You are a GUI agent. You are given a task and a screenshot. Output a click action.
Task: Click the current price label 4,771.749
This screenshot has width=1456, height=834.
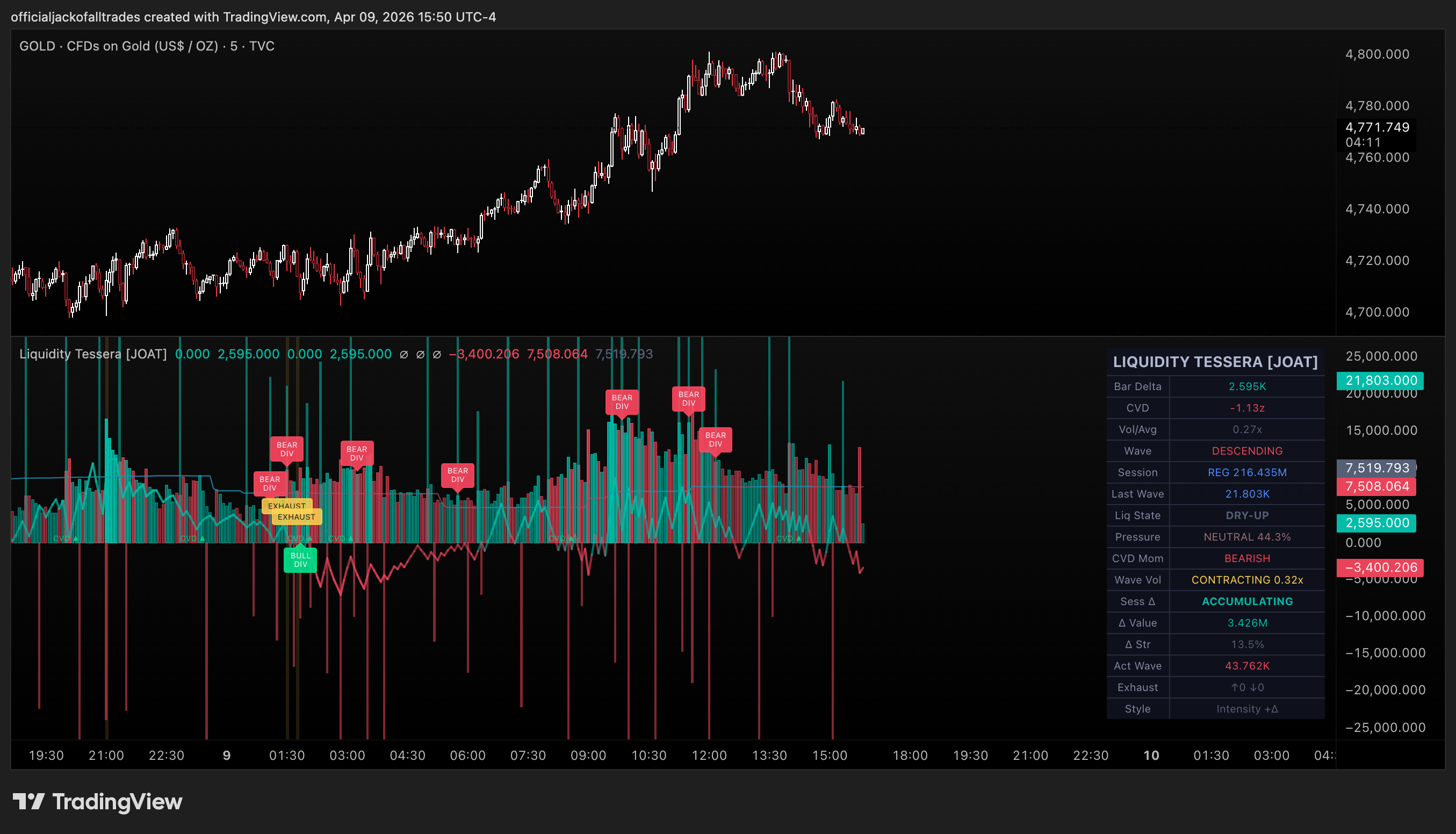(x=1377, y=127)
